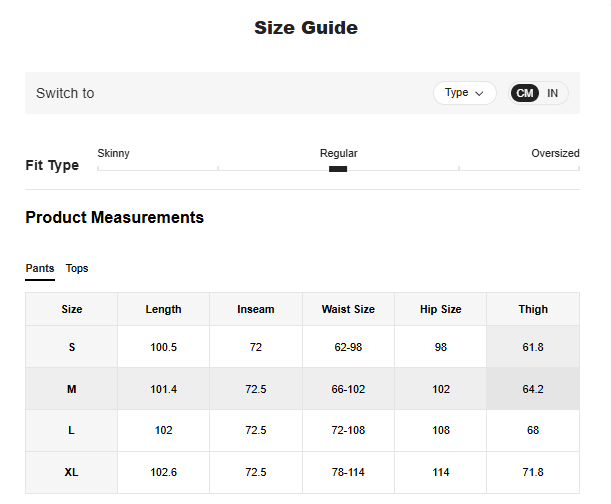Click the 66-102 waist cell for M
This screenshot has height=504, width=611.
coord(348,389)
